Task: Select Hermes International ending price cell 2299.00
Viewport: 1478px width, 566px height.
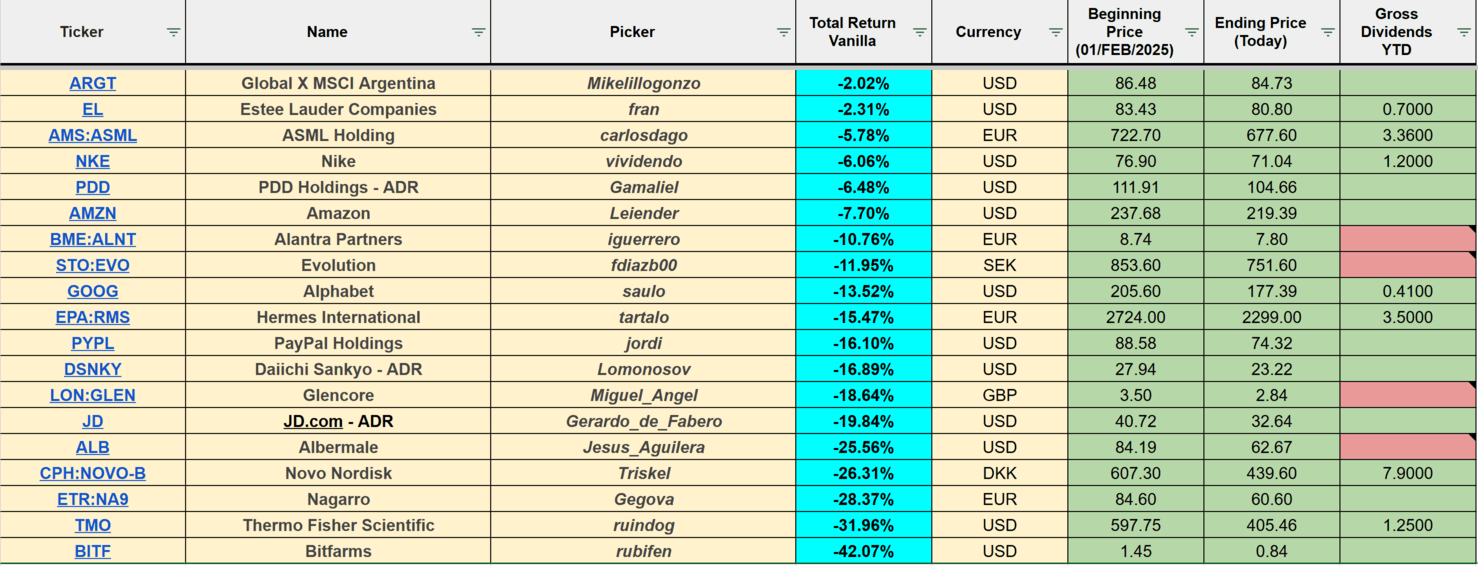Action: click(1272, 317)
